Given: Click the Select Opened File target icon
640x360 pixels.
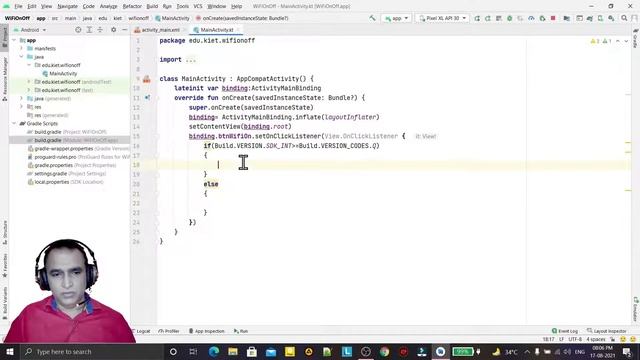Looking at the screenshot, I should click(78, 30).
